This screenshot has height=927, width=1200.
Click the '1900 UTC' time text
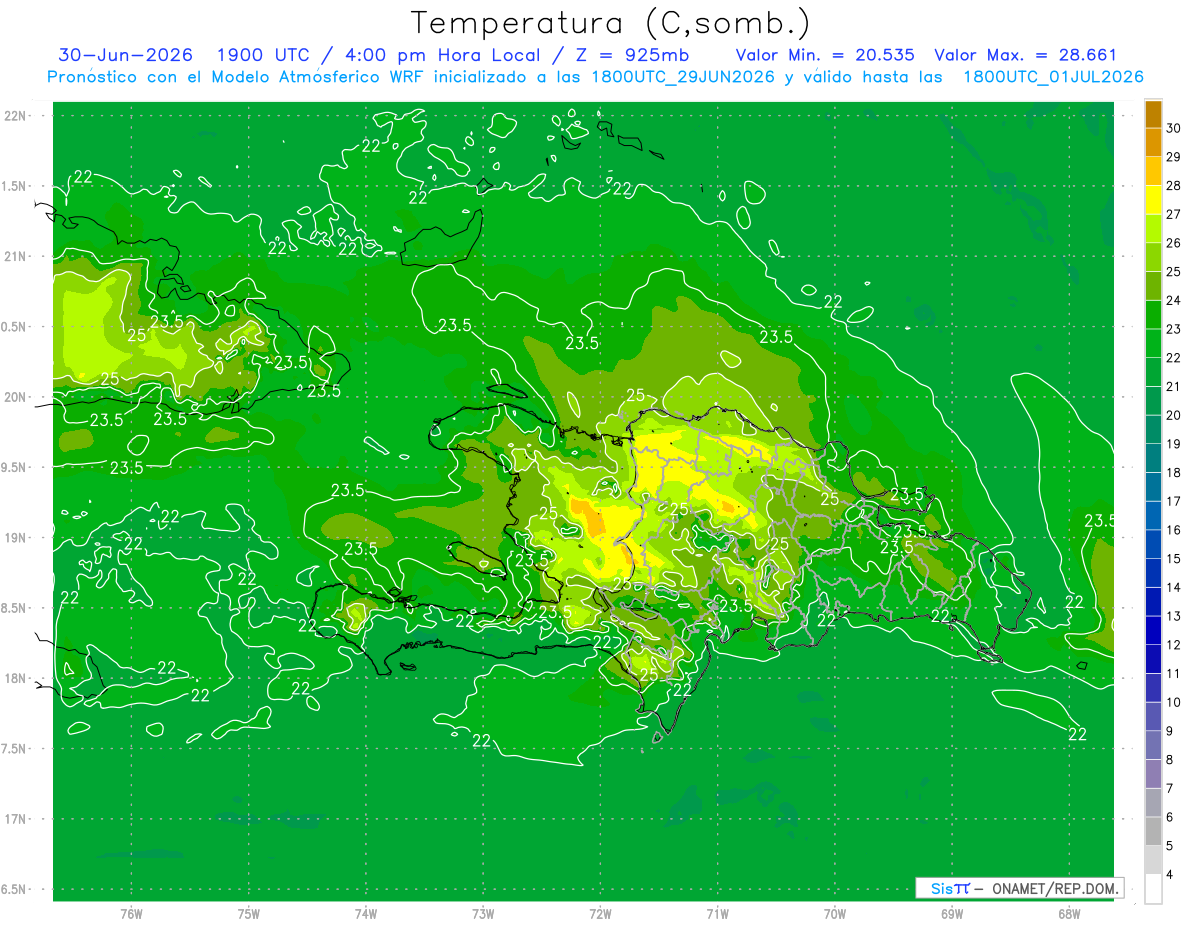pos(262,55)
